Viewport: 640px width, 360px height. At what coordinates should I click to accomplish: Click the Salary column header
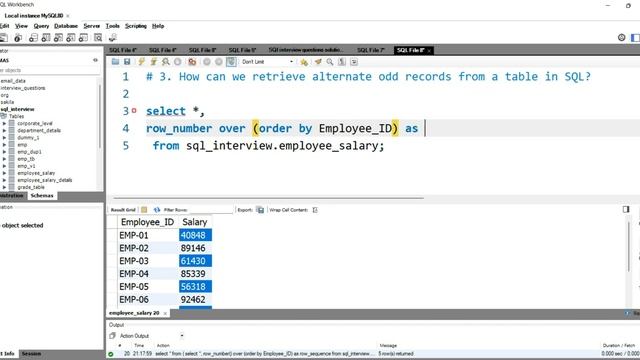click(195, 222)
